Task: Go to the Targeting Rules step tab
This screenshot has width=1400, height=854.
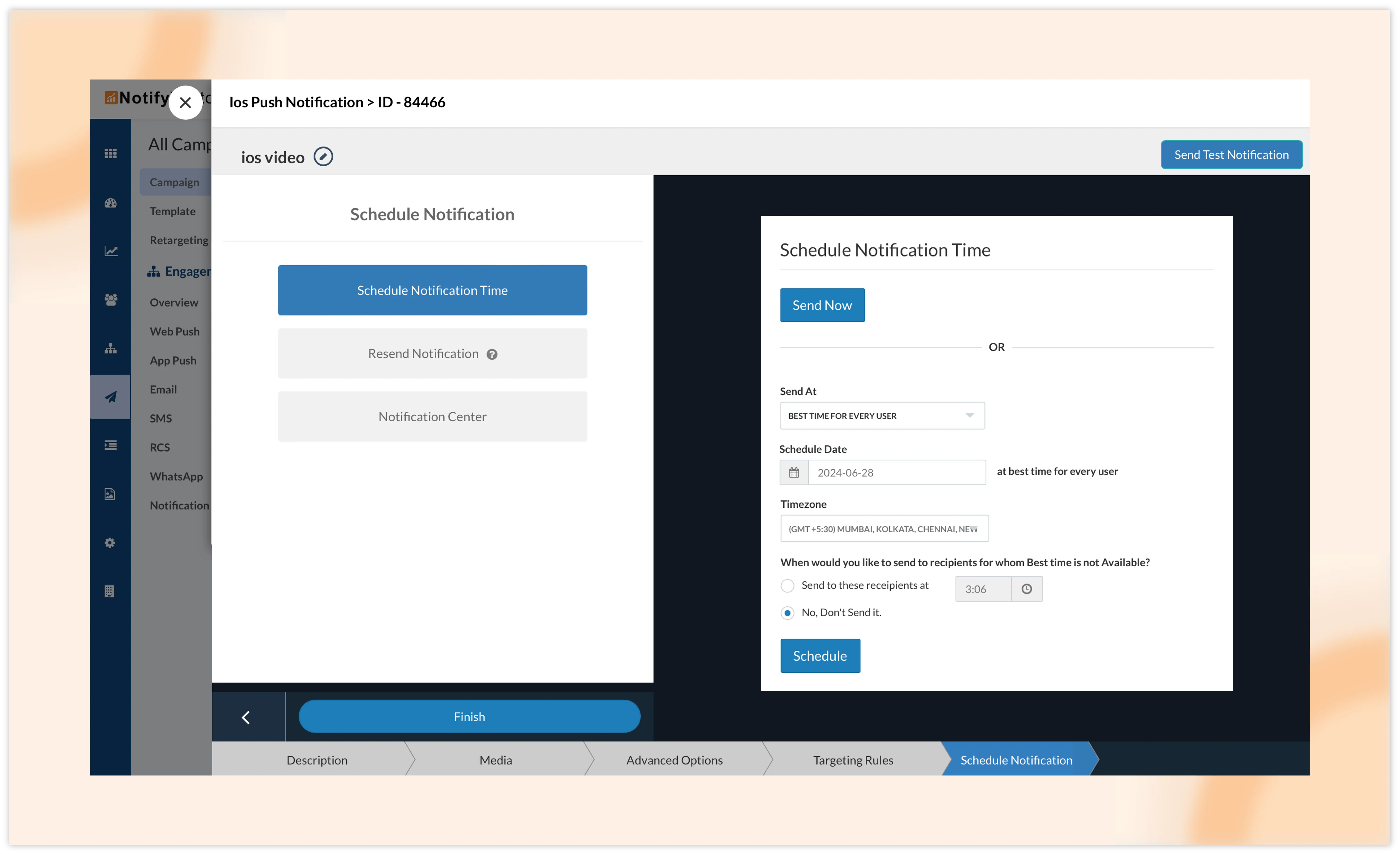Action: click(x=853, y=760)
